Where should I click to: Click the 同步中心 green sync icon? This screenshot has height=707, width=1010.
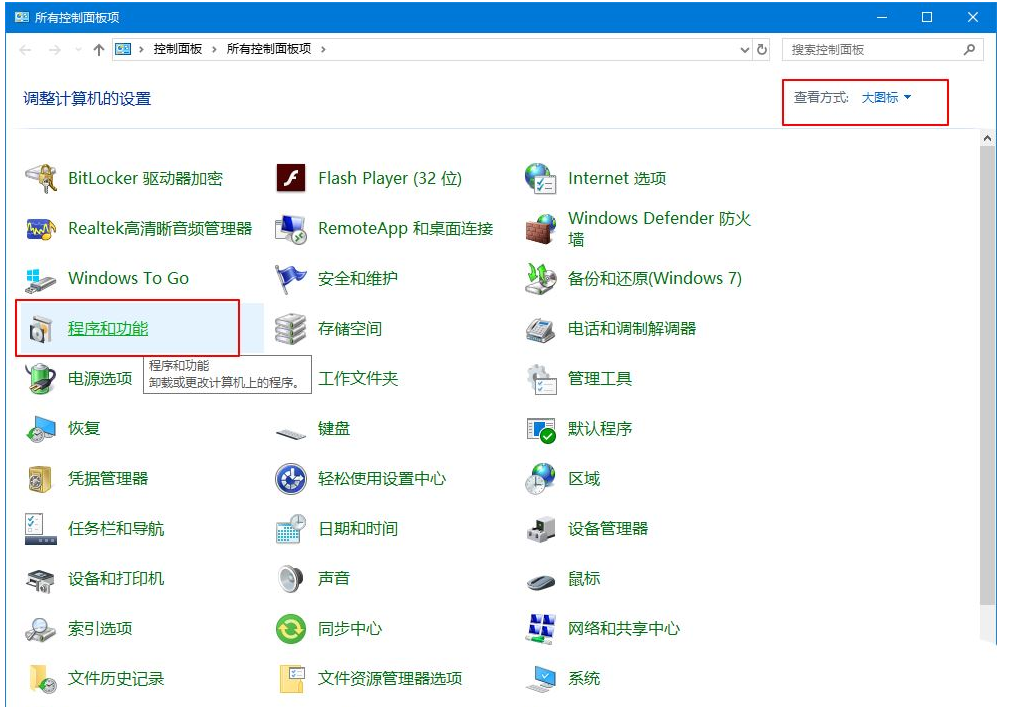(291, 628)
